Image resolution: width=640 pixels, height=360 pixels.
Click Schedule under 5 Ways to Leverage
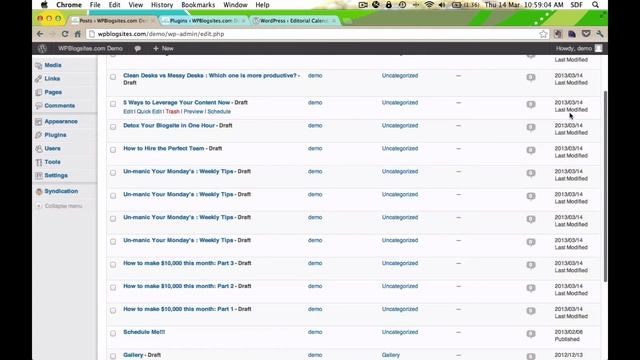click(x=219, y=111)
